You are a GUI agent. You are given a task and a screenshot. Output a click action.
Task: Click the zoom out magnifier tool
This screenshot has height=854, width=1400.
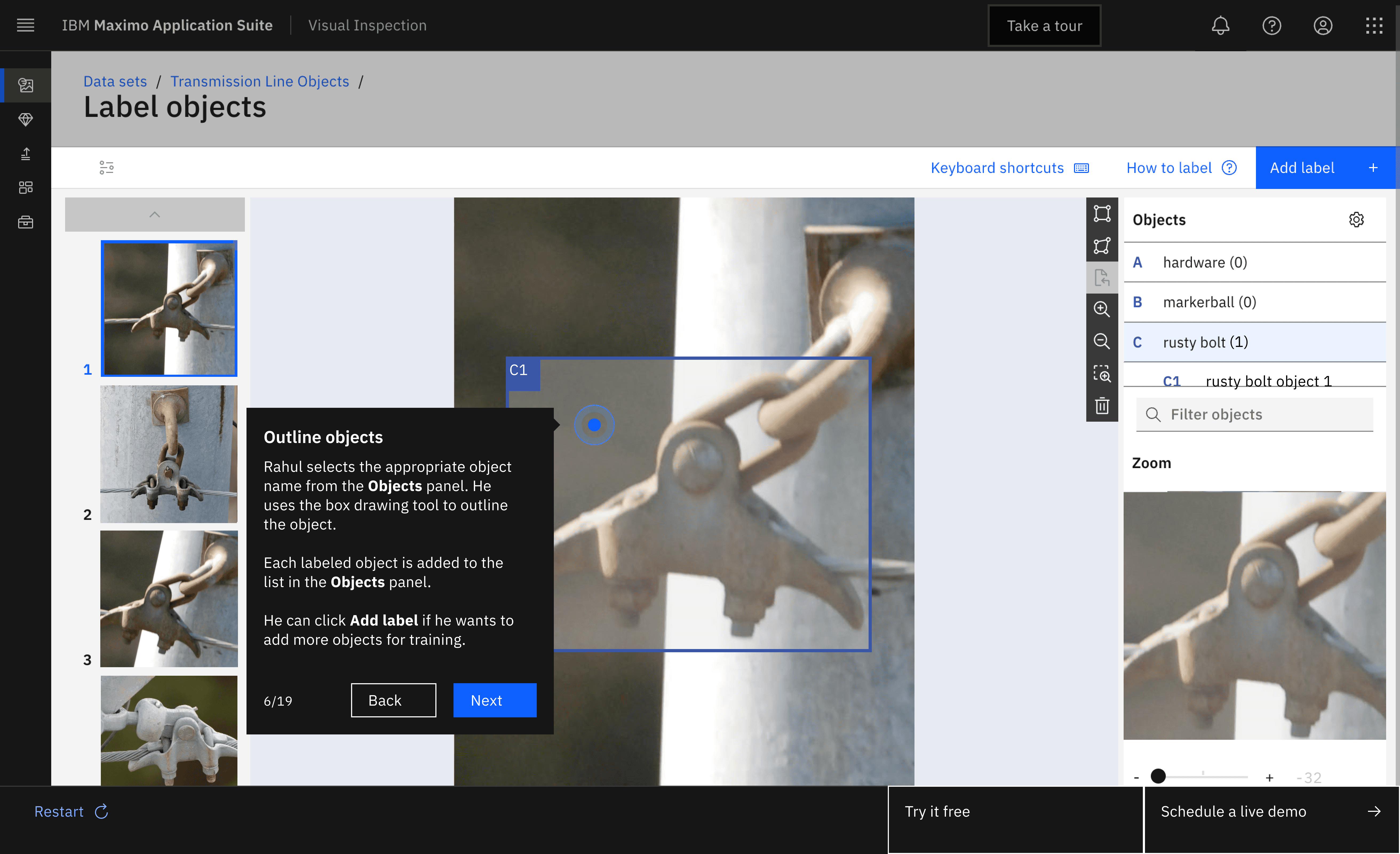[1102, 341]
